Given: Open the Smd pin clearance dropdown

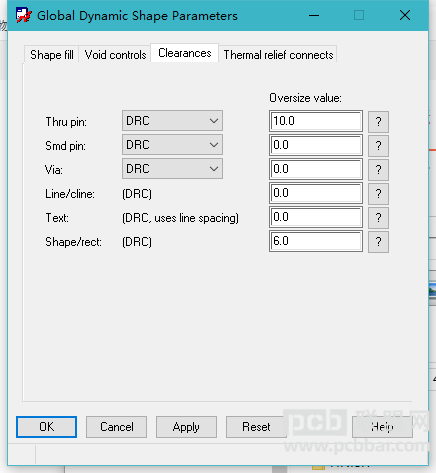Looking at the screenshot, I should pyautogui.click(x=172, y=145).
